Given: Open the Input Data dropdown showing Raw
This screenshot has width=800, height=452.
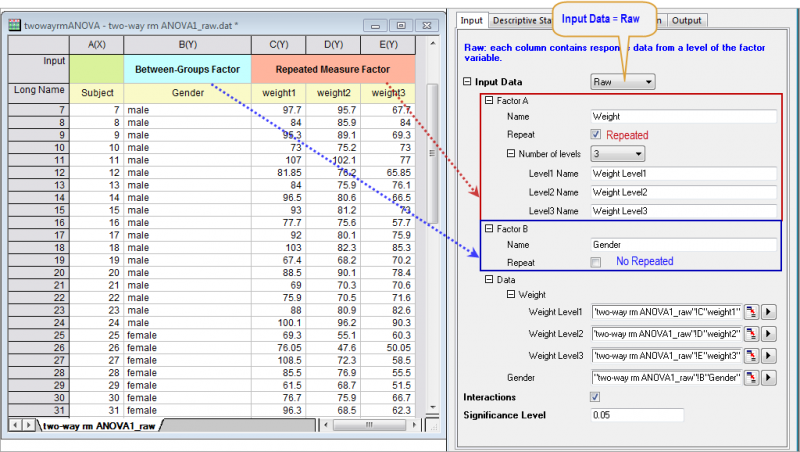Looking at the screenshot, I should (x=623, y=82).
